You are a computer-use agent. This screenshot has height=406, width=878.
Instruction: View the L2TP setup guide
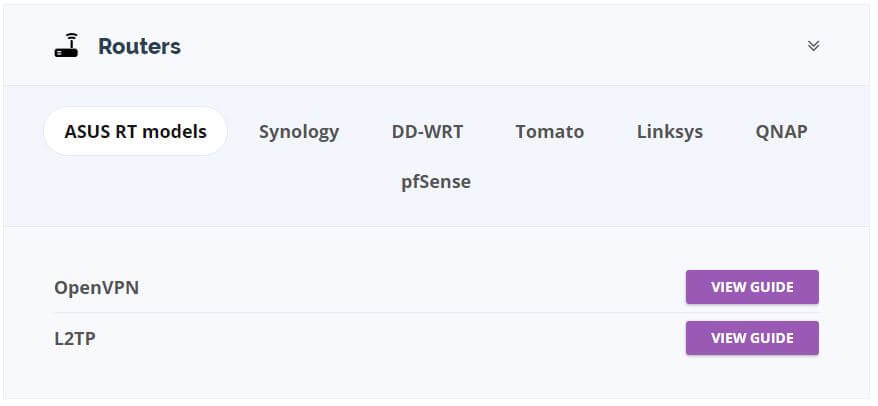click(752, 338)
